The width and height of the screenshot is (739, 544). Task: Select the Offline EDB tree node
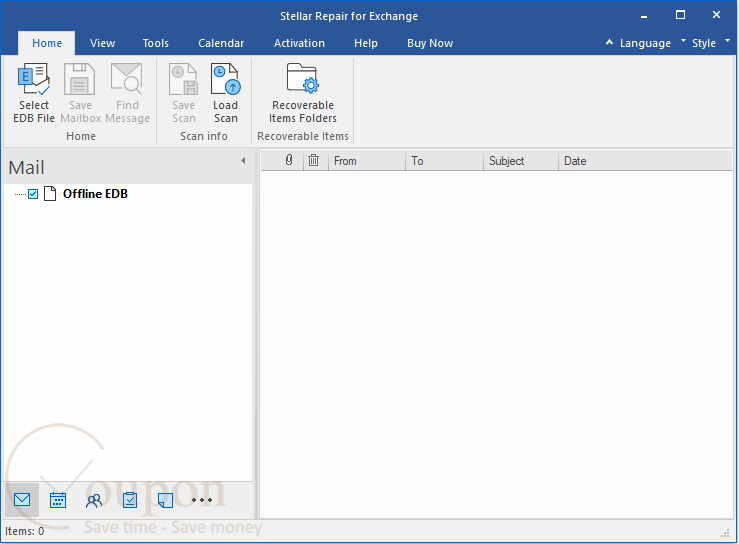coord(95,194)
